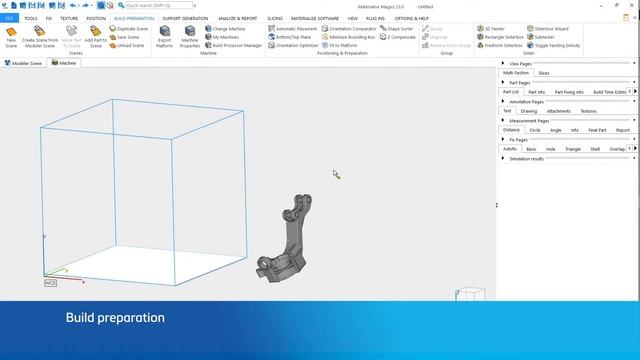Click the Add Part to Scene icon
The height and width of the screenshot is (360, 640).
96,31
